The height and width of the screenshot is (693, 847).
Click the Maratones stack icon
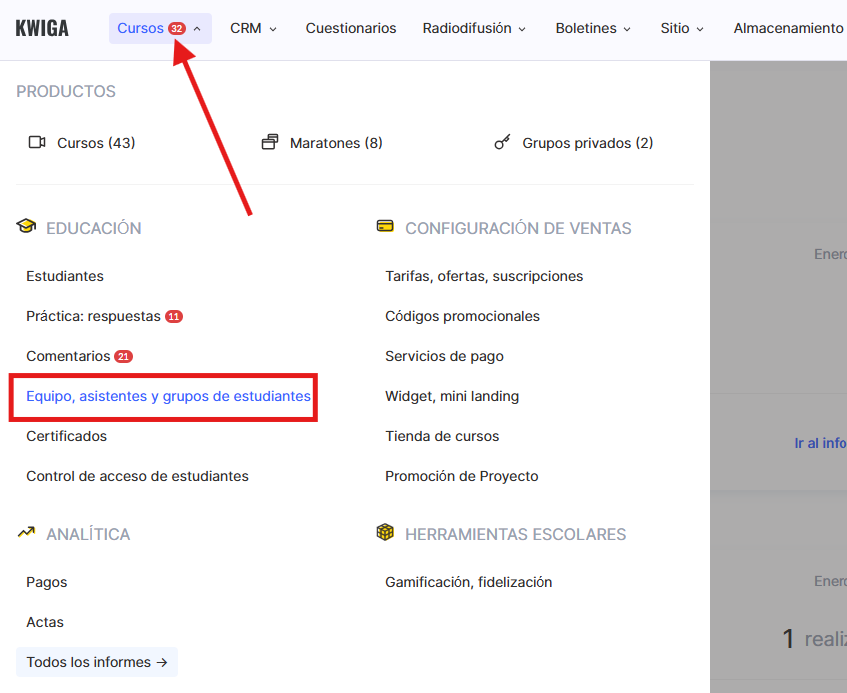(270, 143)
